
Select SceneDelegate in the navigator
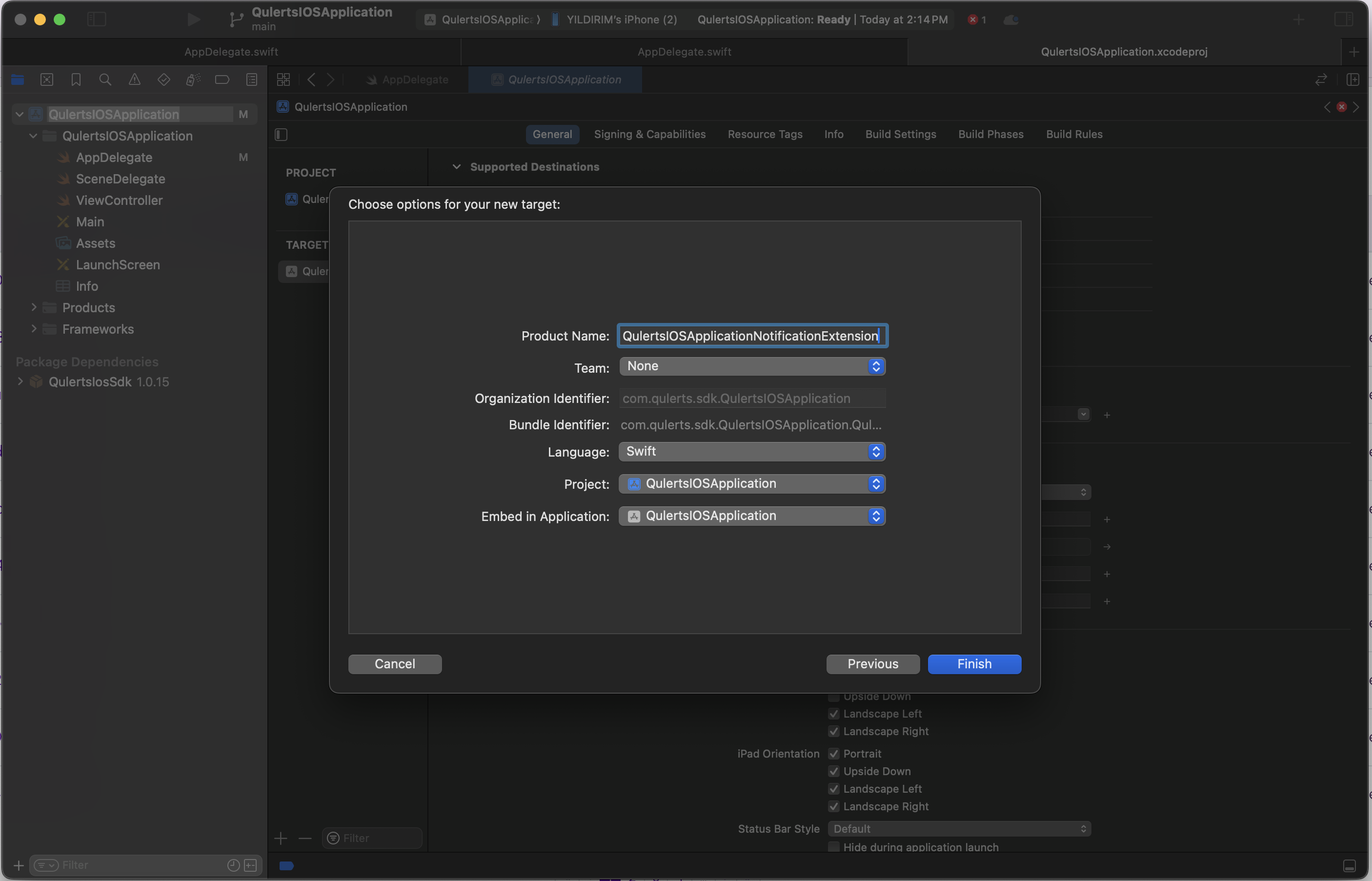(x=120, y=179)
